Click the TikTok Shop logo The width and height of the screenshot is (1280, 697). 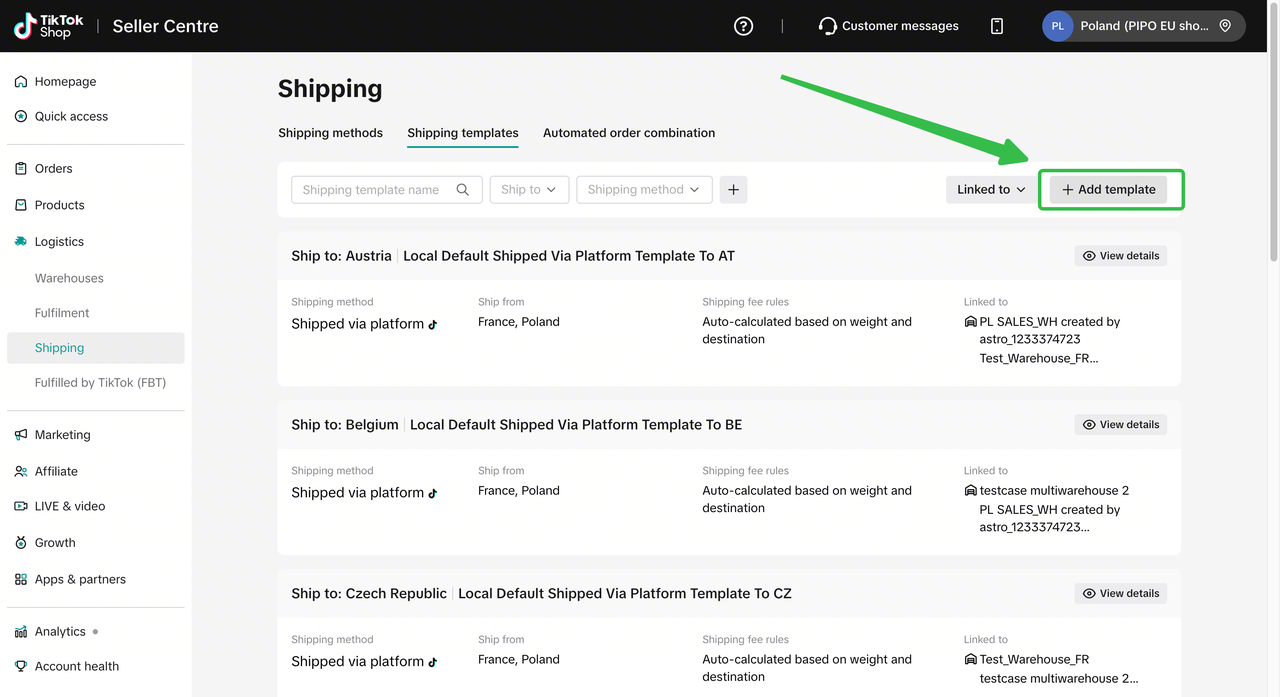click(x=49, y=26)
